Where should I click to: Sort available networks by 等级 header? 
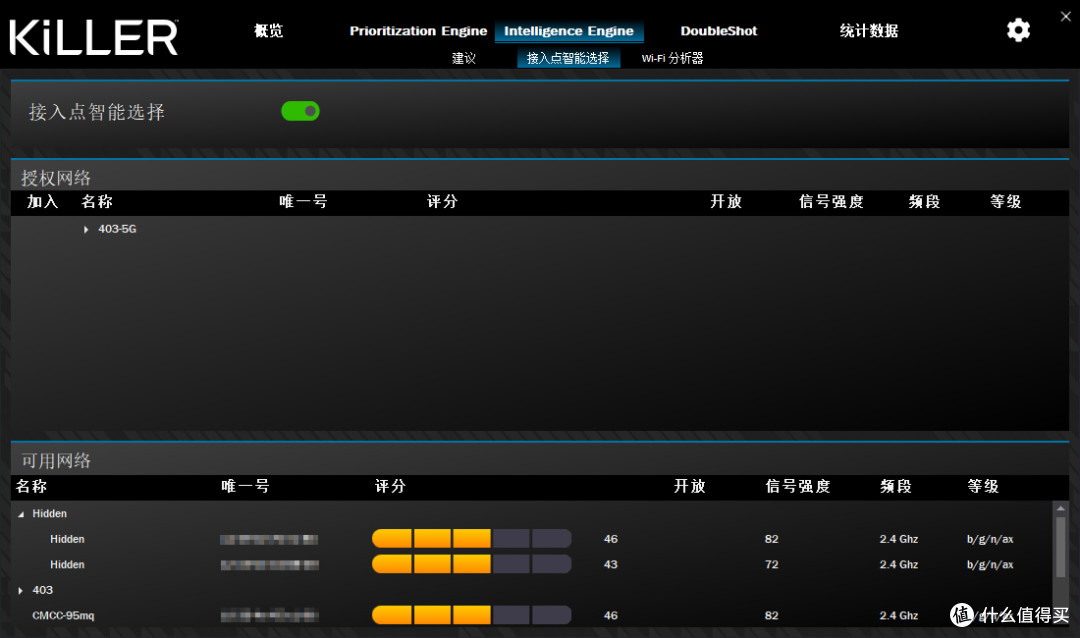(983, 486)
